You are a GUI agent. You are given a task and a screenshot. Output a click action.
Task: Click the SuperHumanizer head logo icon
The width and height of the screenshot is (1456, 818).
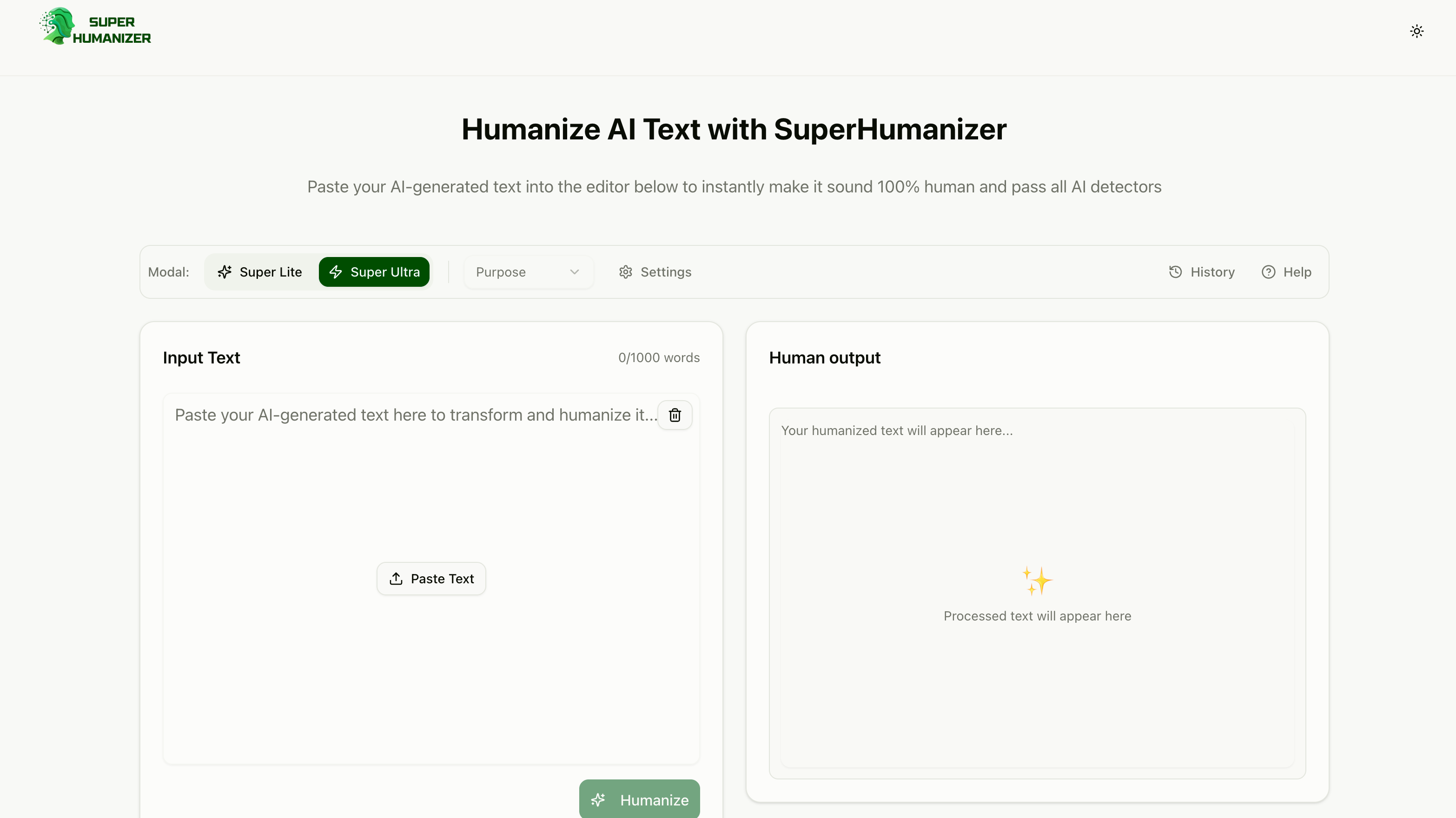58,26
